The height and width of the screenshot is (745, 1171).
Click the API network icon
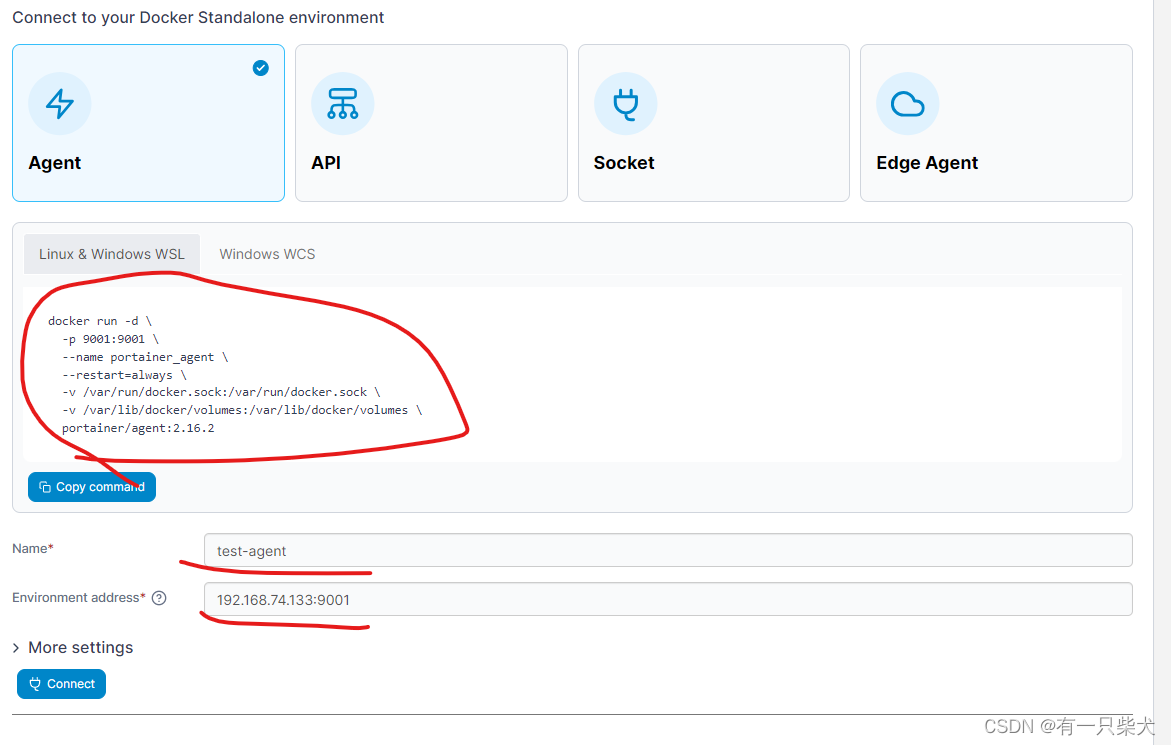[343, 104]
